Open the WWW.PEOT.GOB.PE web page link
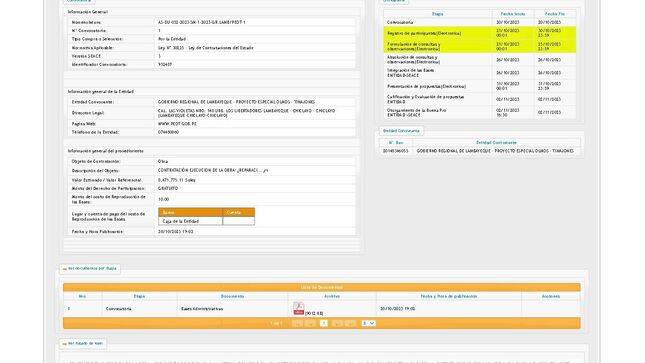This screenshot has width=645, height=363. (x=177, y=124)
